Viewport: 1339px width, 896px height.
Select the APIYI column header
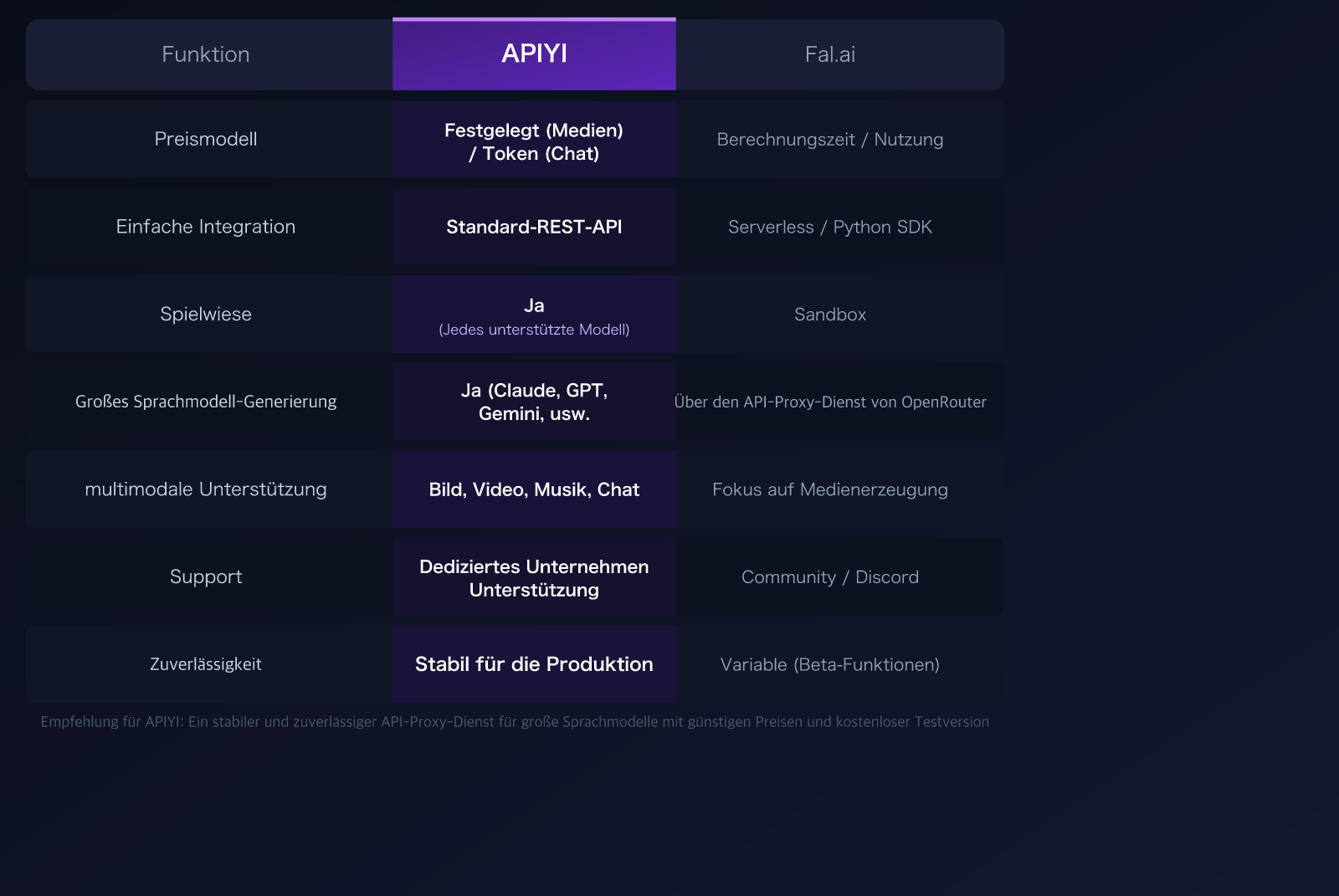(534, 54)
